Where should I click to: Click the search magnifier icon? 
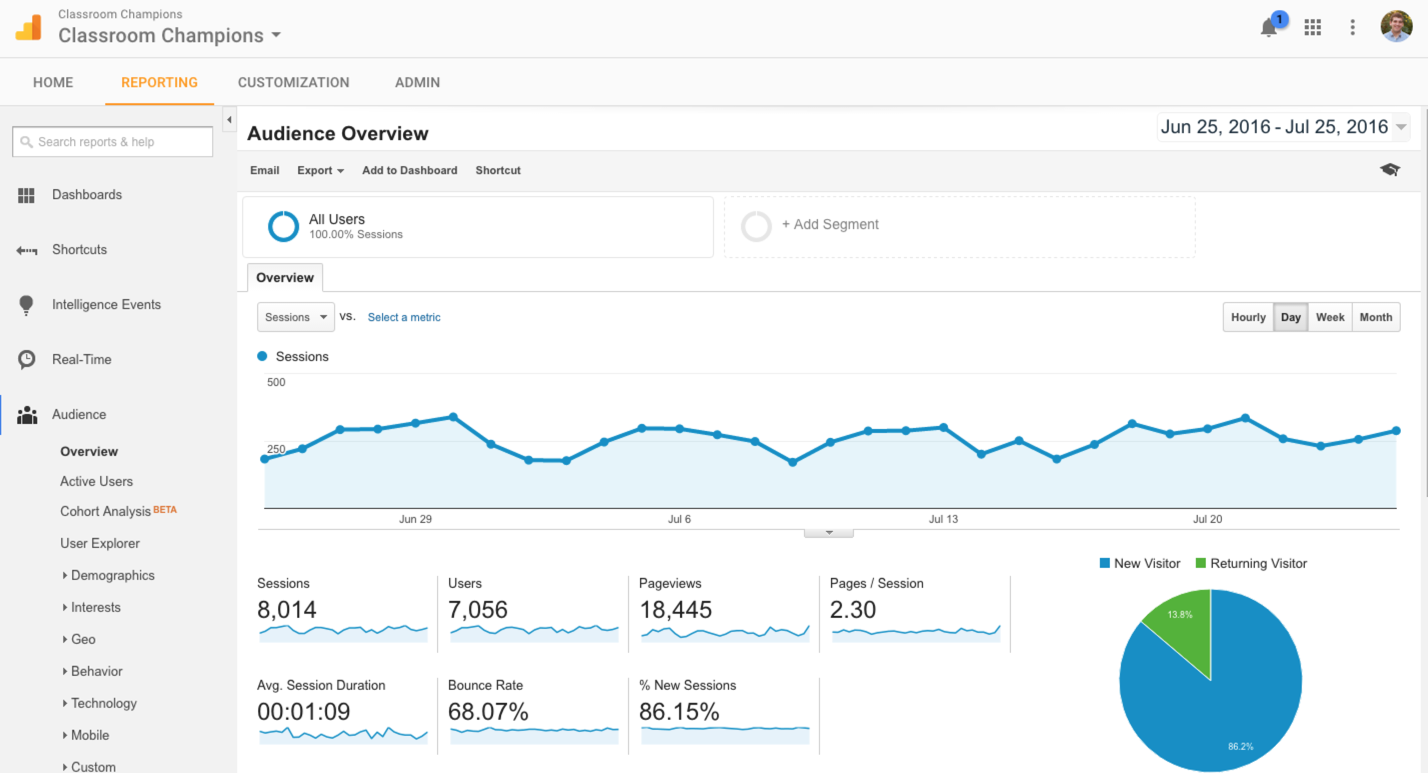click(27, 142)
